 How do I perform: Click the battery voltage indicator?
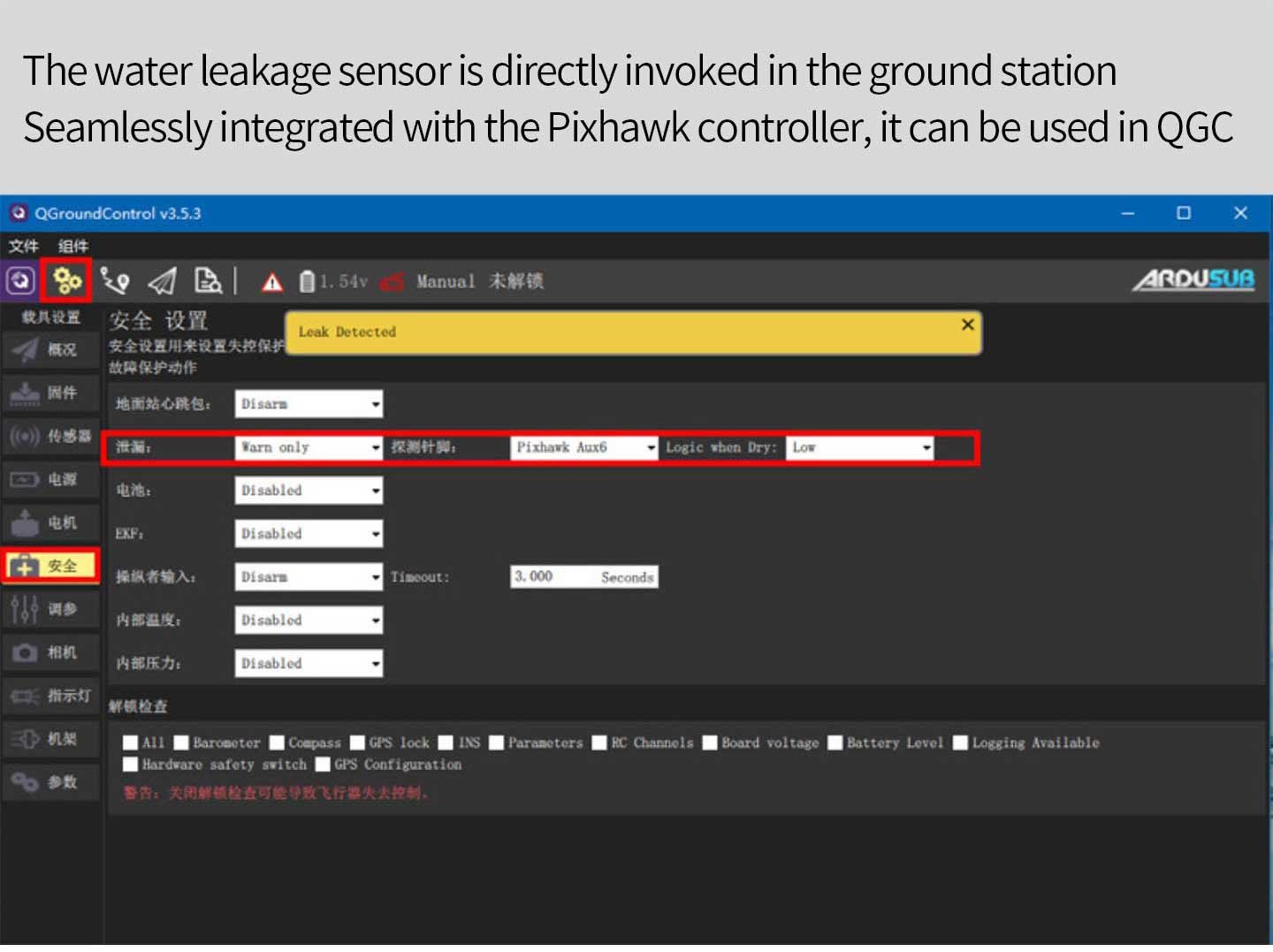click(334, 282)
